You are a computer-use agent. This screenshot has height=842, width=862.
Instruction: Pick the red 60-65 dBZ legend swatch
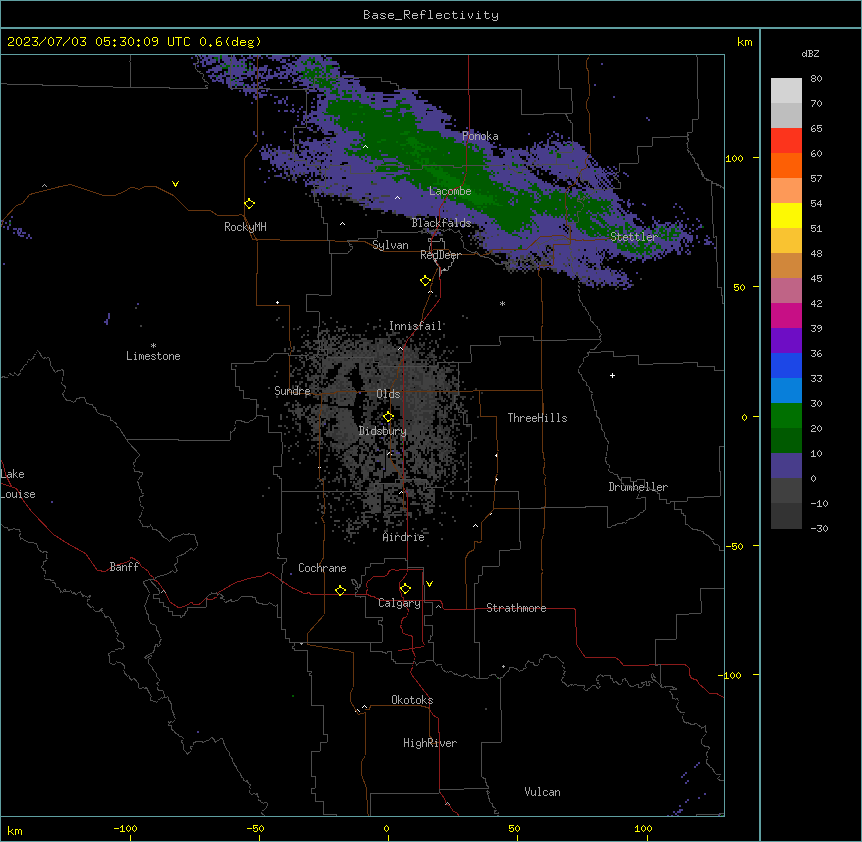point(786,141)
